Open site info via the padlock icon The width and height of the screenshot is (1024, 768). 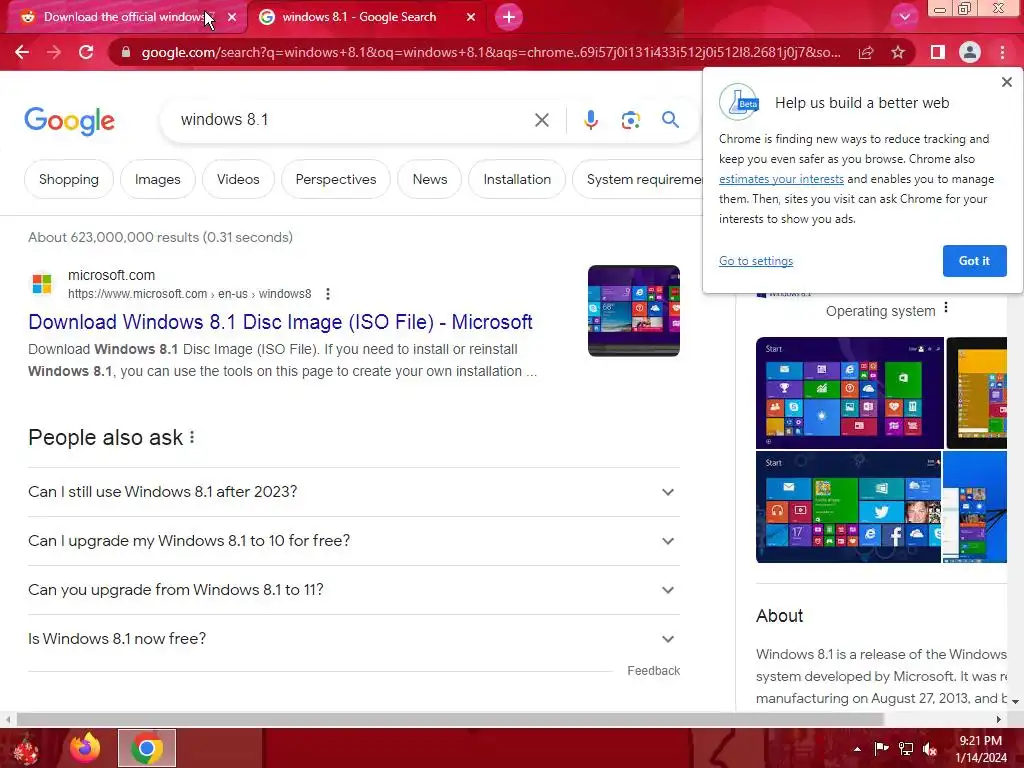point(126,52)
